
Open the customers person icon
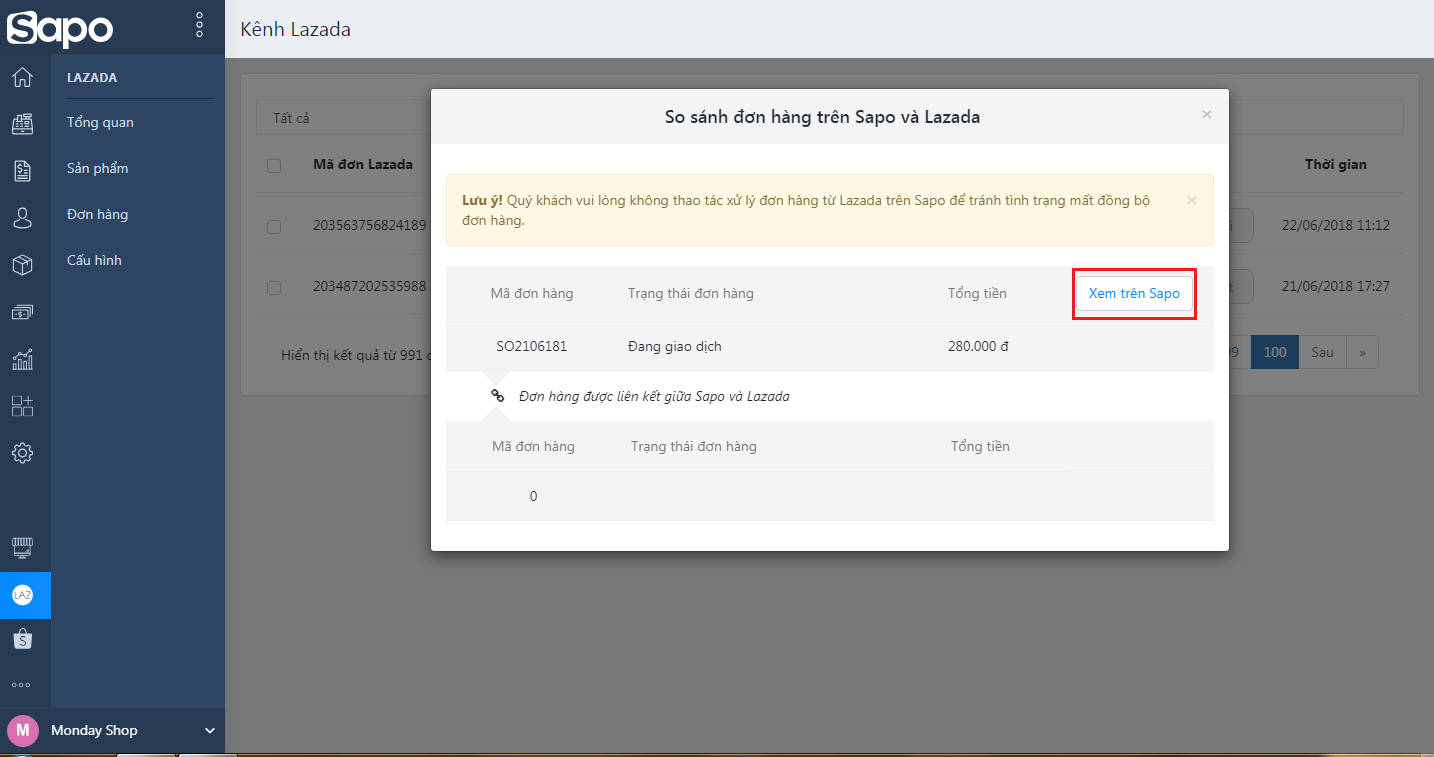[x=22, y=218]
